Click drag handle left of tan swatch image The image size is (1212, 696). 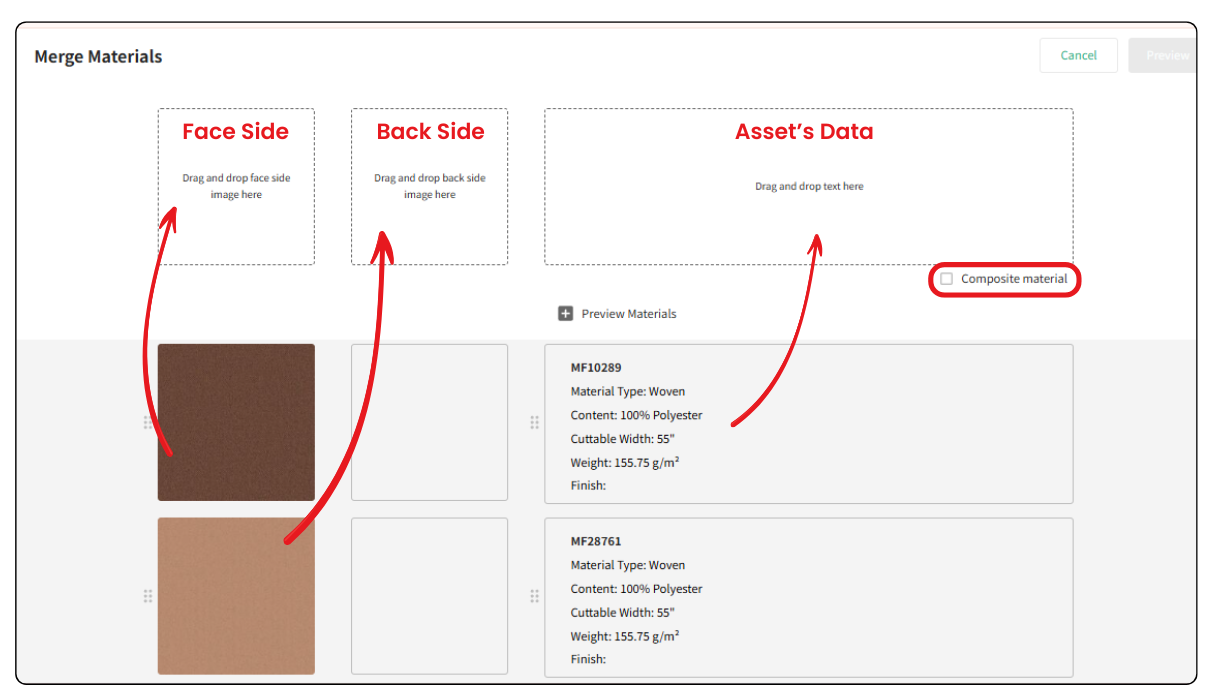pos(148,596)
